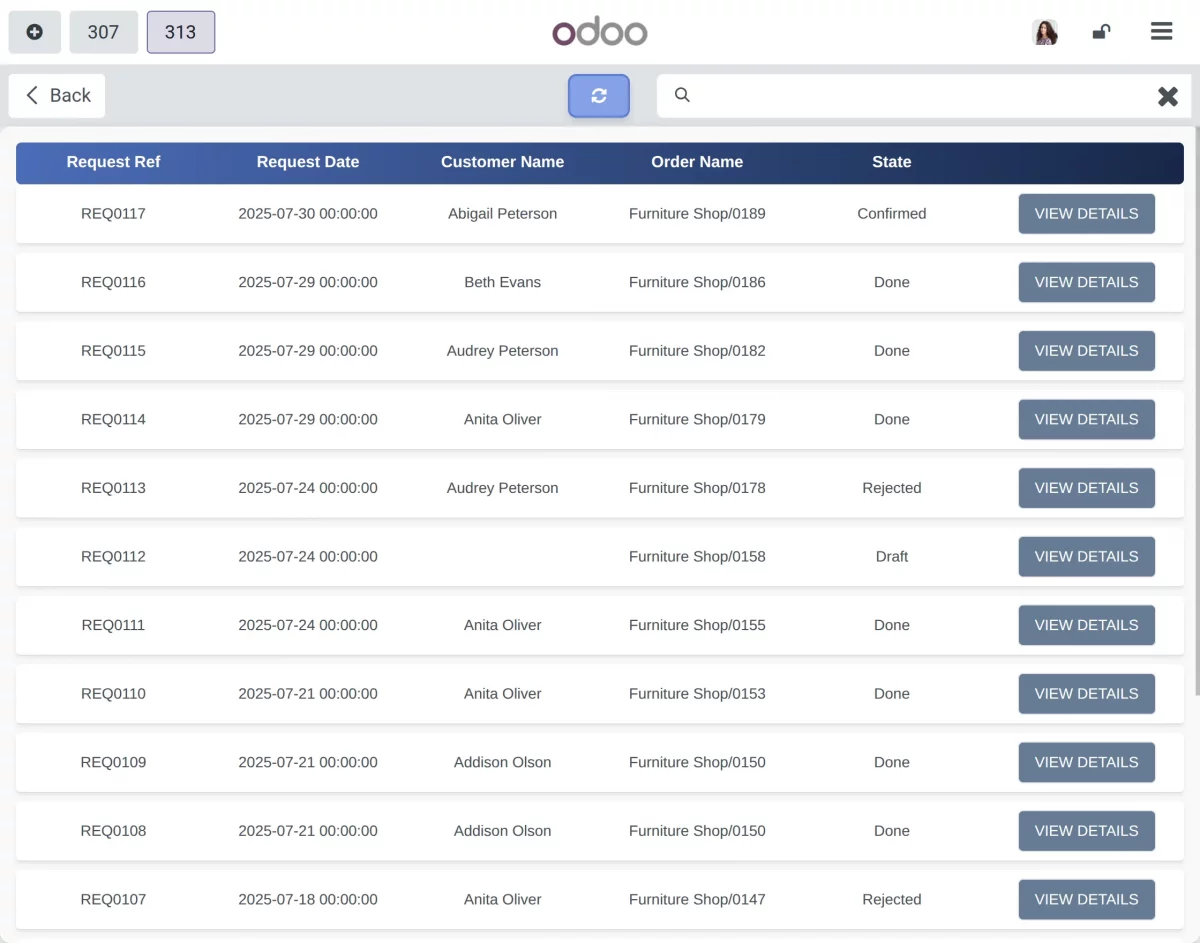Click the refresh sync icon button

pyautogui.click(x=599, y=96)
